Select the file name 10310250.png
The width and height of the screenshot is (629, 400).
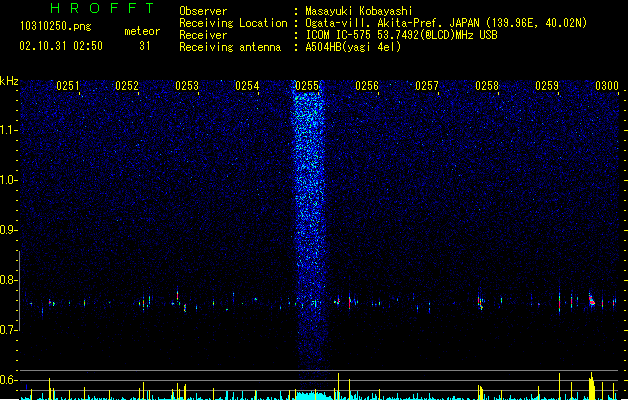tap(56, 26)
